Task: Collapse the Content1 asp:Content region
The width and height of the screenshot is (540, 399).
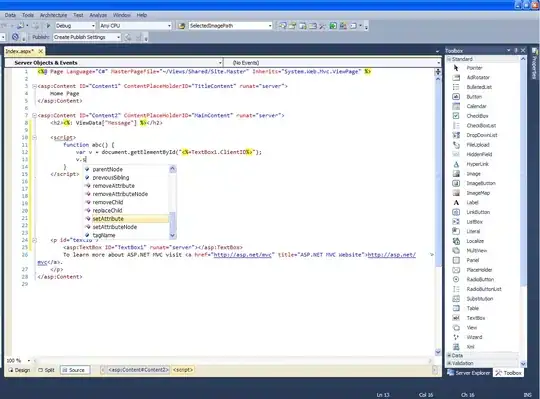Action: pyautogui.click(x=34, y=86)
